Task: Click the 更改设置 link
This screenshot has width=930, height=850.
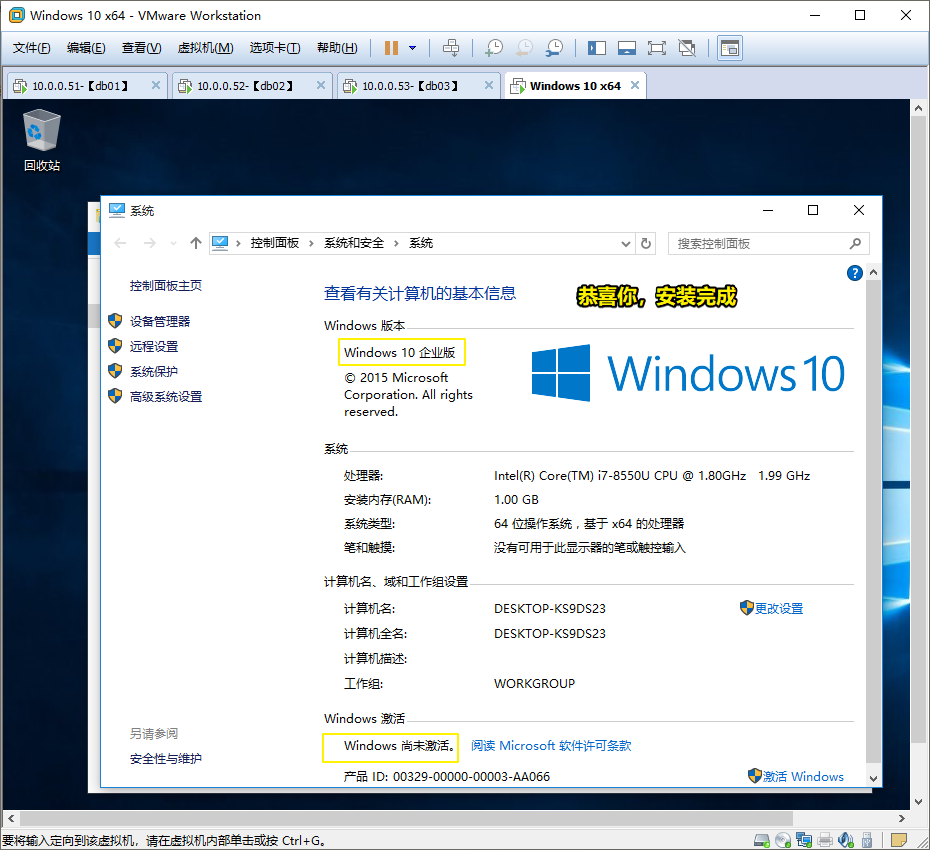Action: tap(779, 609)
